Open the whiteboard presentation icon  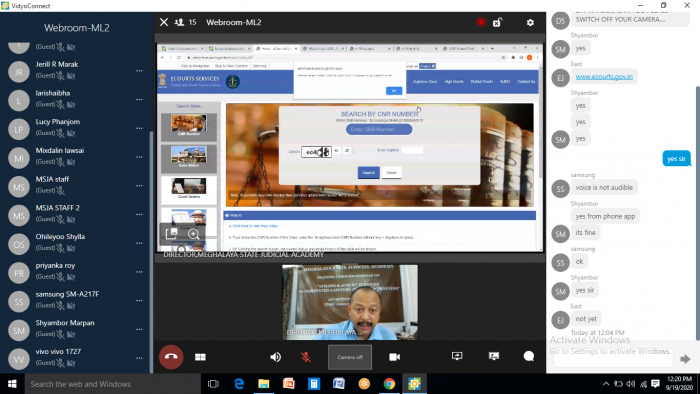pos(494,356)
